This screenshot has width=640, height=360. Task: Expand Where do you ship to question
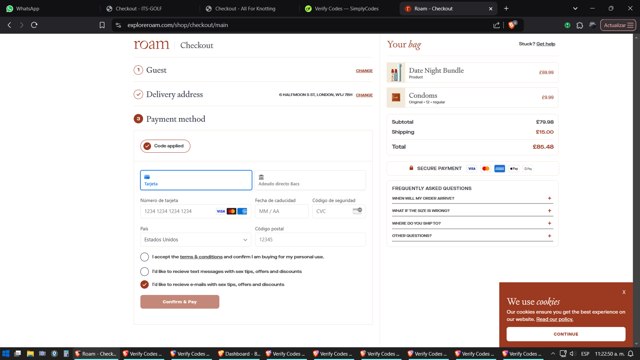pos(472,223)
